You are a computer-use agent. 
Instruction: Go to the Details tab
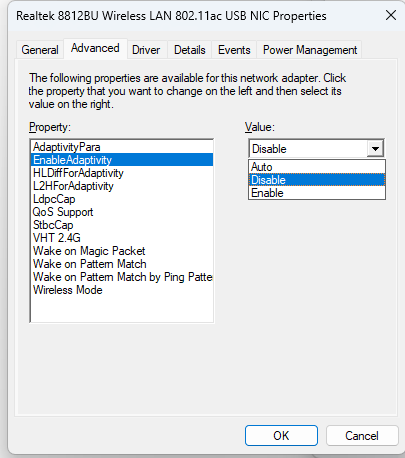click(190, 50)
